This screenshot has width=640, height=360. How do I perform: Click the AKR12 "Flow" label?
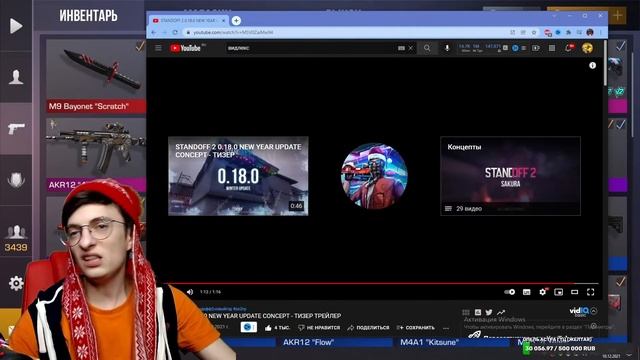[309, 342]
